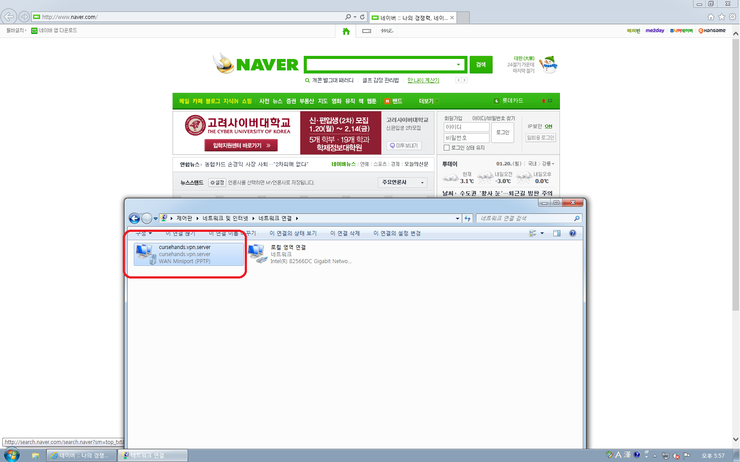Expand the More menu in Naver green bar
This screenshot has height=462, width=740.
click(428, 101)
